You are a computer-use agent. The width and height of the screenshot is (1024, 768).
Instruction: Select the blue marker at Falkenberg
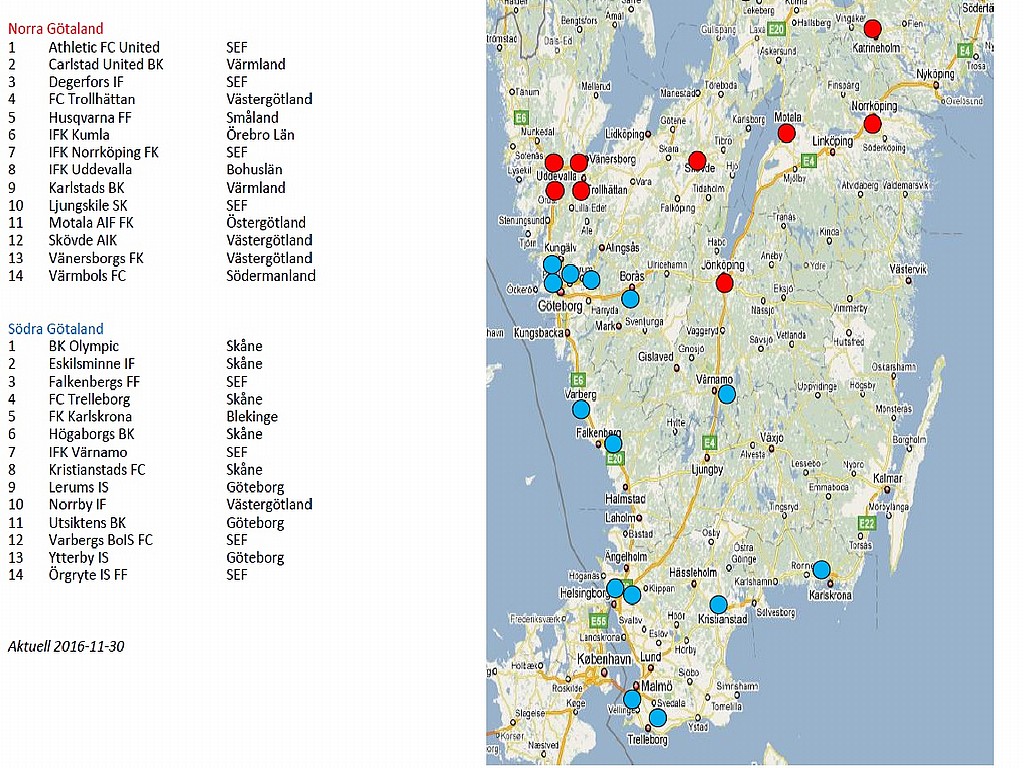click(x=613, y=444)
